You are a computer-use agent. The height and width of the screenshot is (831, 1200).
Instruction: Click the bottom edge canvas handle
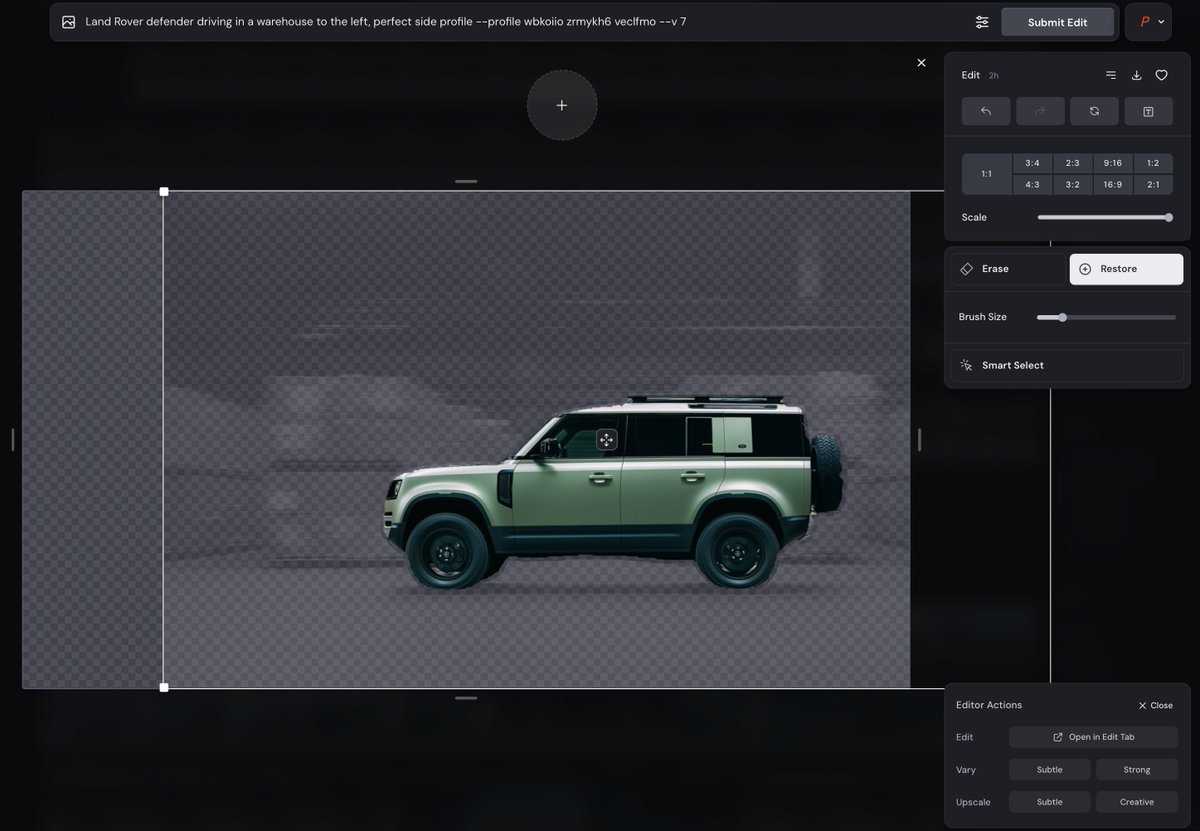click(466, 698)
